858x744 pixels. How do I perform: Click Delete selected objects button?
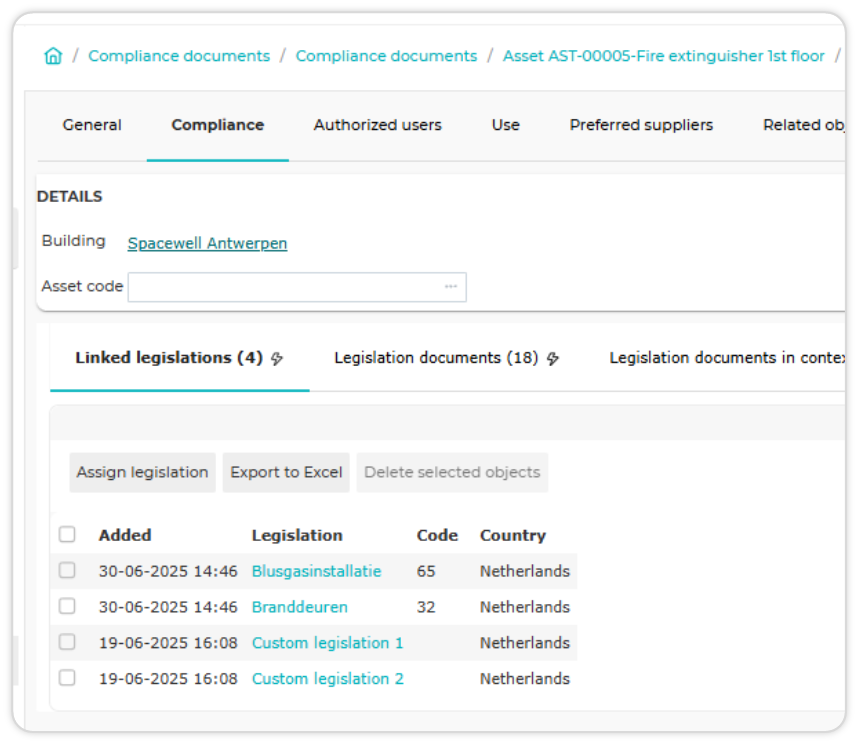coord(452,473)
